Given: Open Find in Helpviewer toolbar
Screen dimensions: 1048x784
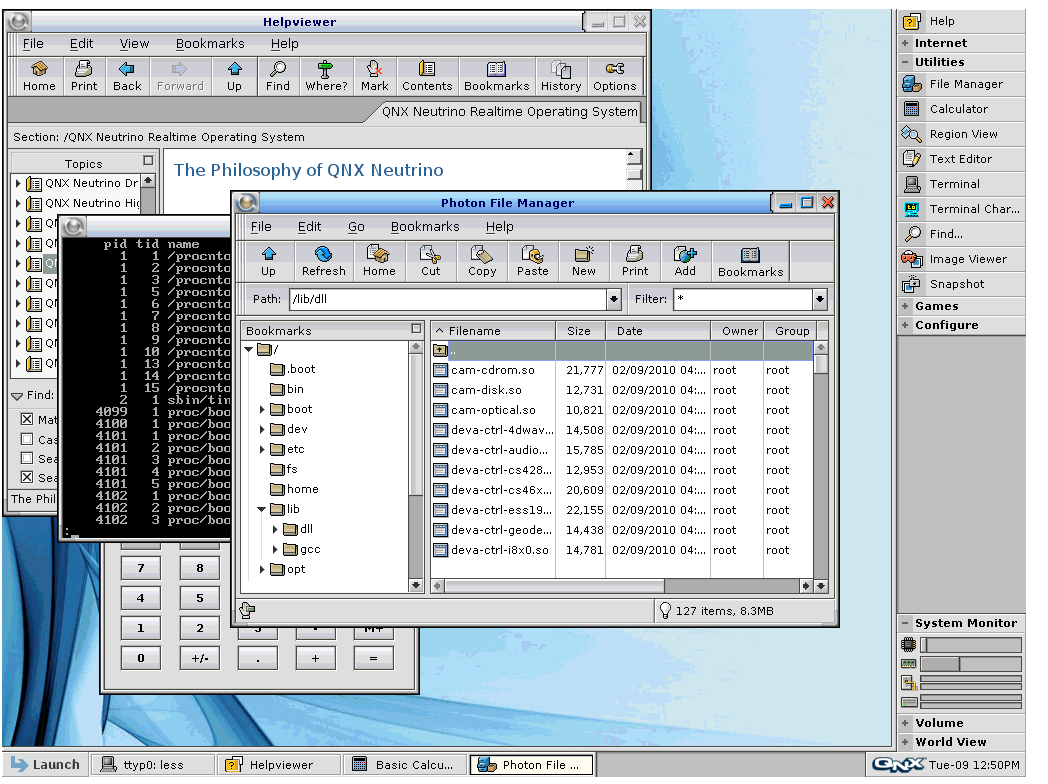Looking at the screenshot, I should pyautogui.click(x=278, y=76).
